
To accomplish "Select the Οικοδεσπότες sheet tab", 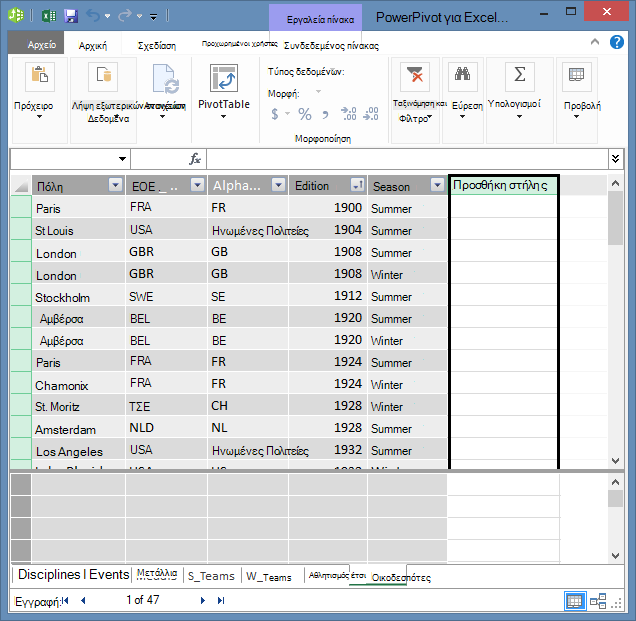I will click(x=401, y=578).
